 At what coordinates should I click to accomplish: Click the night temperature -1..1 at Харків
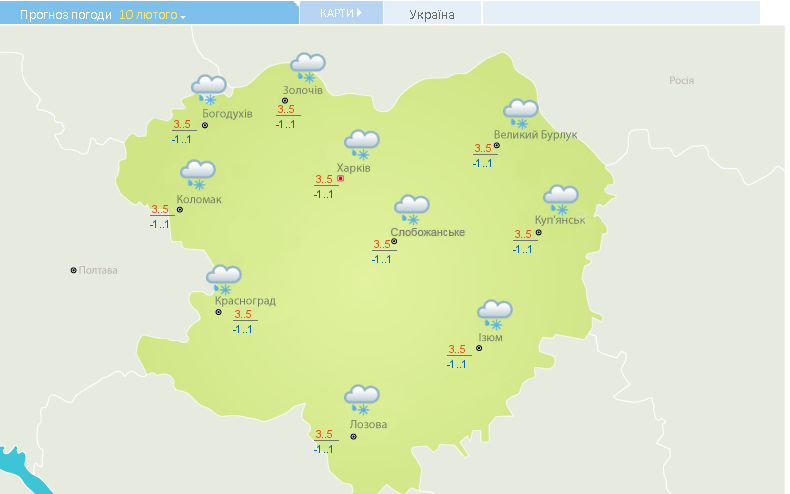[323, 195]
